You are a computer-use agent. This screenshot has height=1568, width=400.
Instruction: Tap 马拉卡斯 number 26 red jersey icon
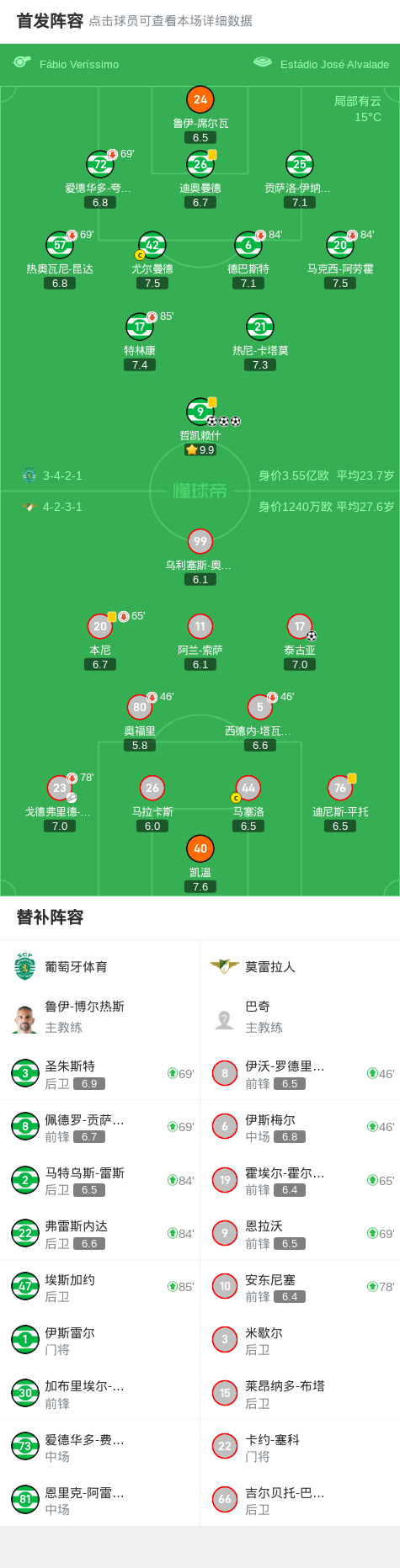pos(152,788)
